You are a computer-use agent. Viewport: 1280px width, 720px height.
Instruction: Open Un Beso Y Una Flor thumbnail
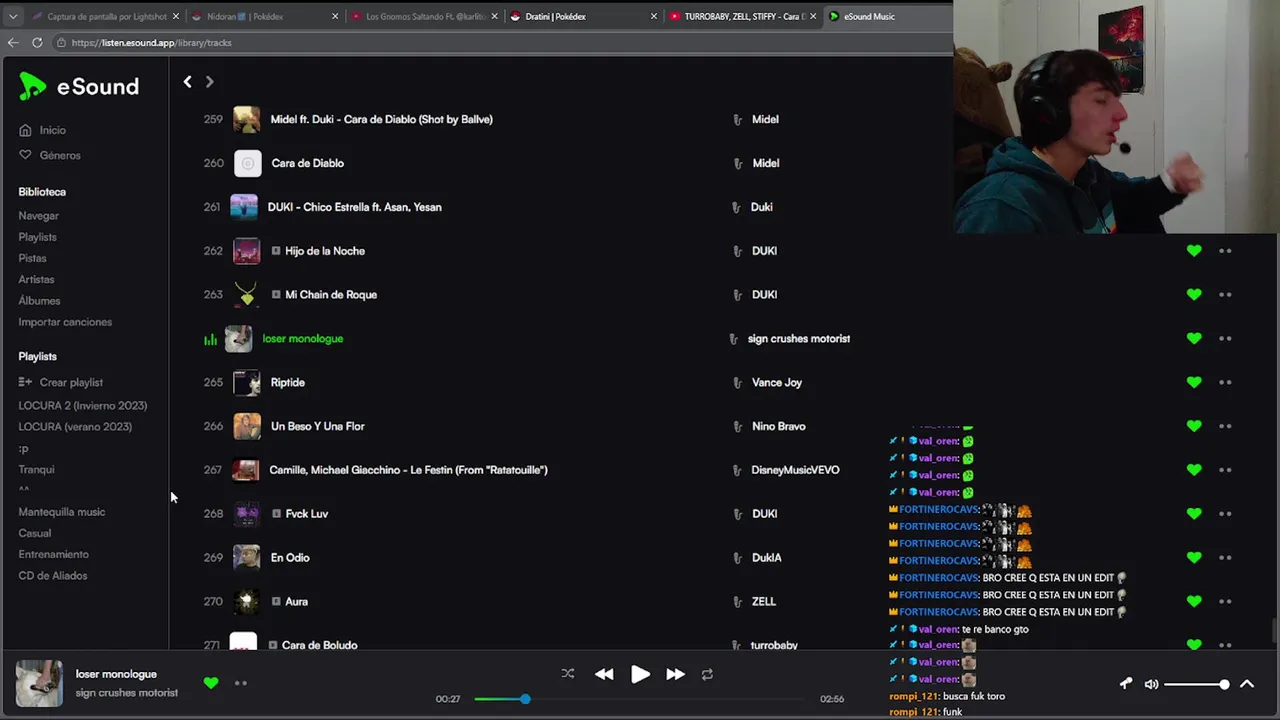coord(247,426)
